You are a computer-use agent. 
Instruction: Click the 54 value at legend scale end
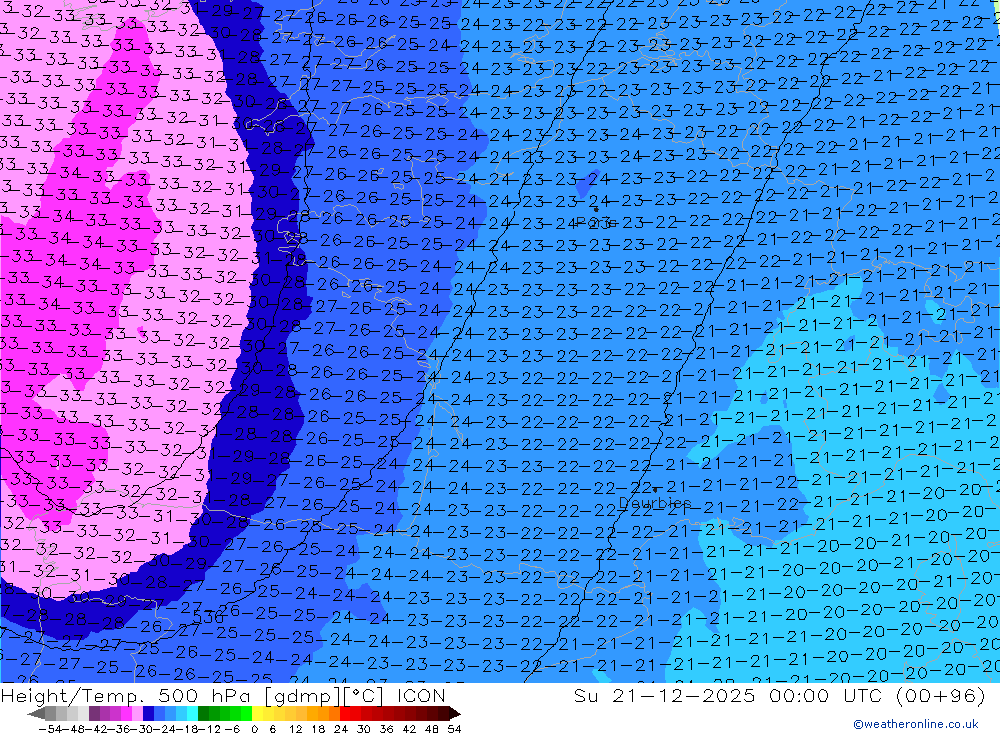[x=454, y=729]
